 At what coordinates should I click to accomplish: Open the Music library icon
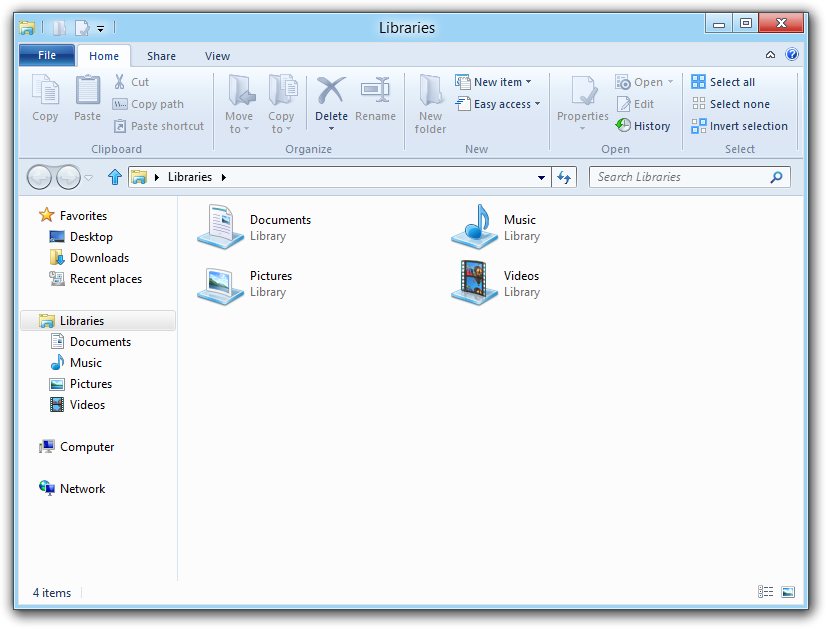[x=475, y=227]
